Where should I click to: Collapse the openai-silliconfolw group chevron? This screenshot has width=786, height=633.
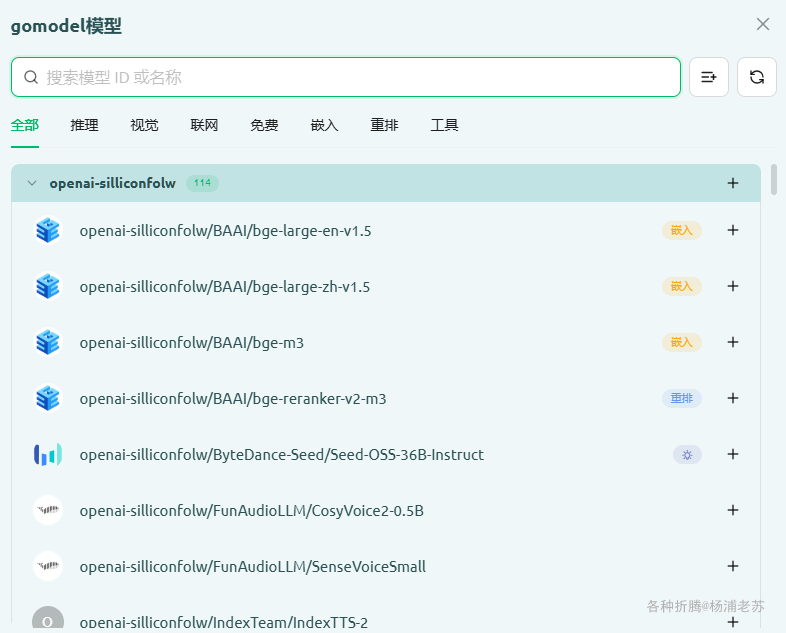[x=32, y=183]
